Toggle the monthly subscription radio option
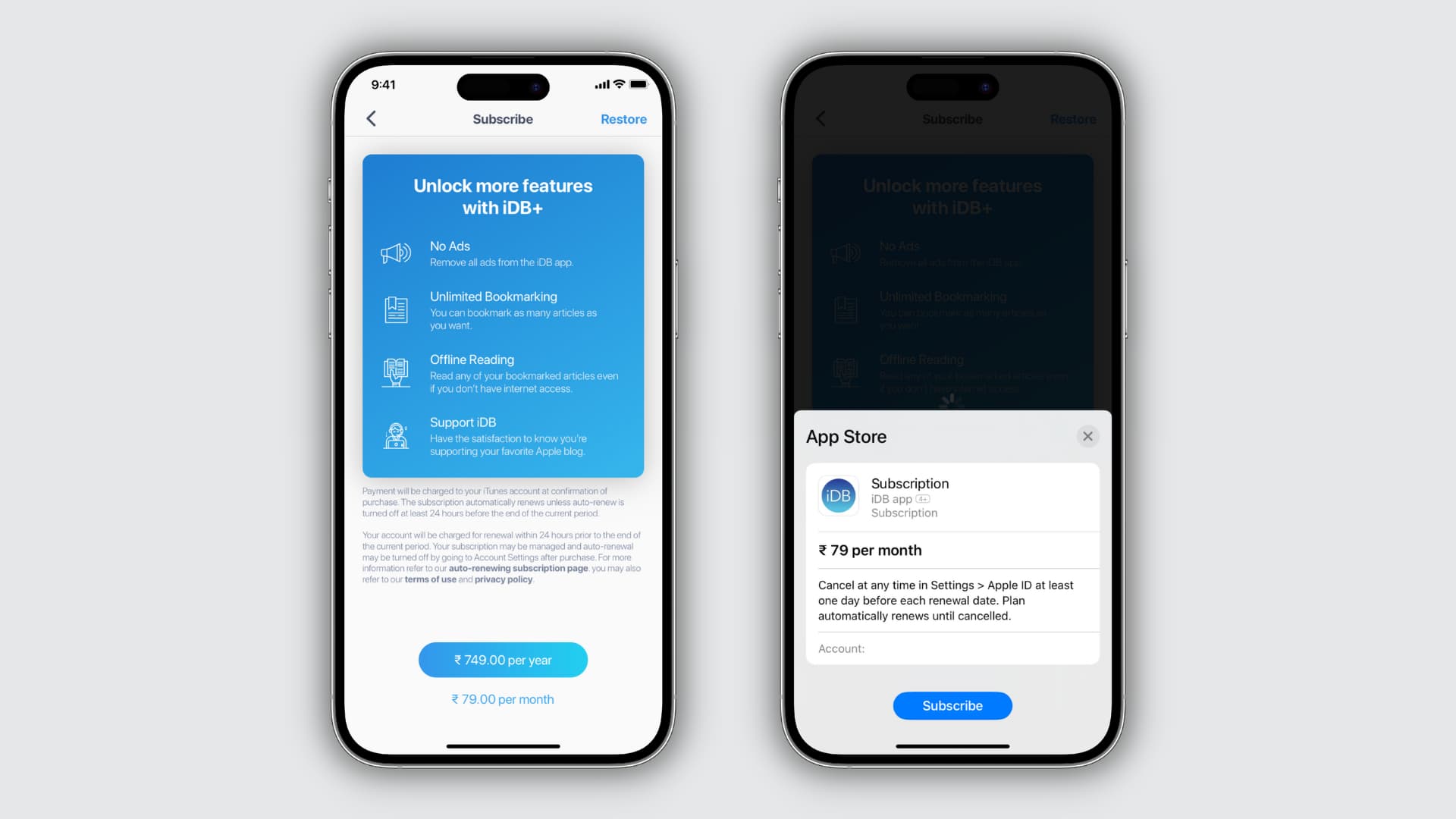 [x=502, y=698]
